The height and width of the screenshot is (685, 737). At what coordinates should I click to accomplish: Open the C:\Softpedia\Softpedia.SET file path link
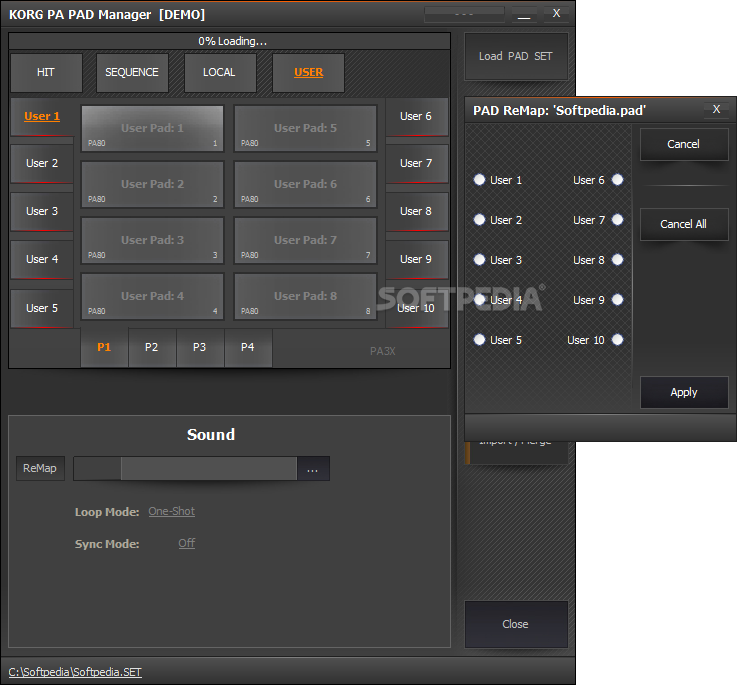click(x=75, y=672)
